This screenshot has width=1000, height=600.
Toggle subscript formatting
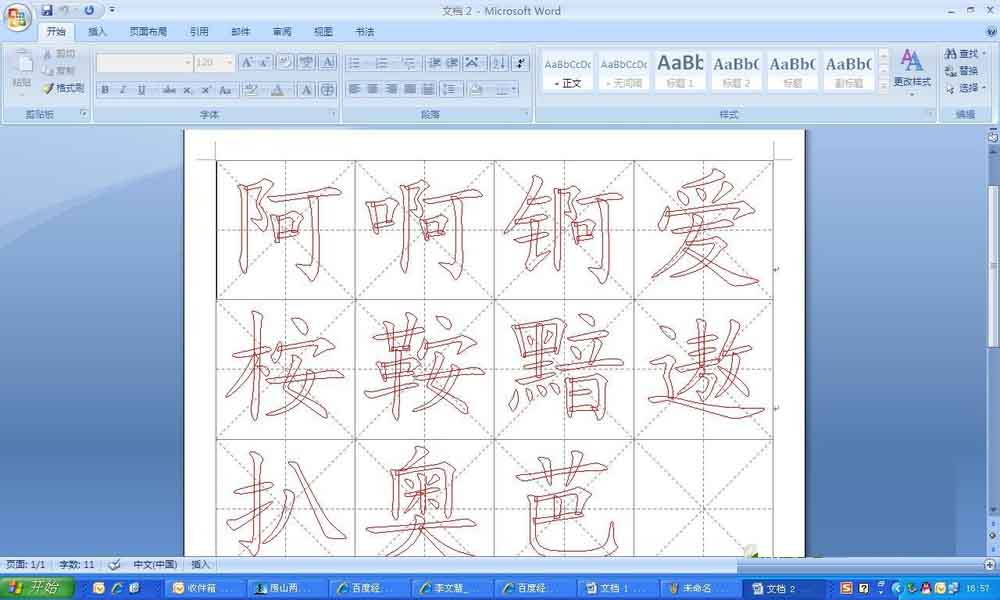(188, 90)
